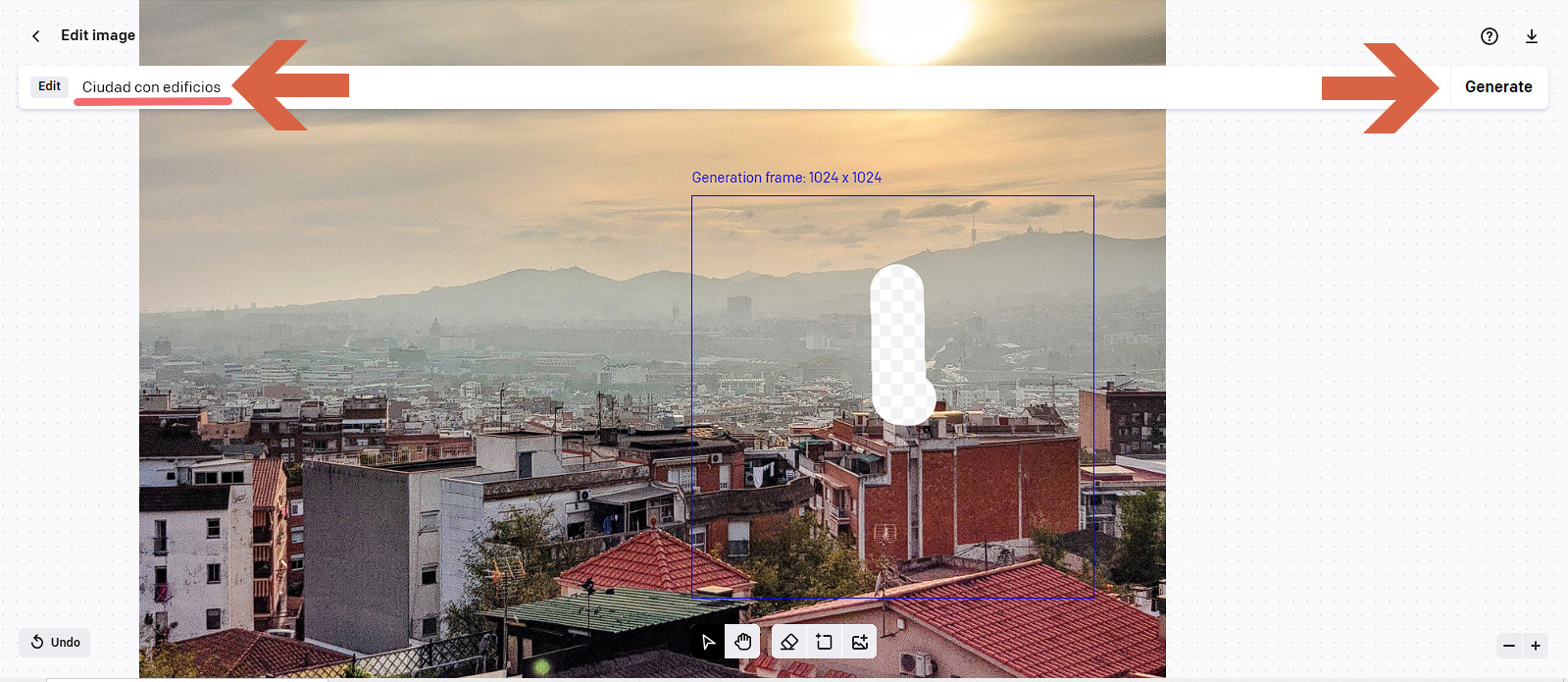This screenshot has width=1568, height=682.
Task: Add a new generation frame
Action: [825, 642]
